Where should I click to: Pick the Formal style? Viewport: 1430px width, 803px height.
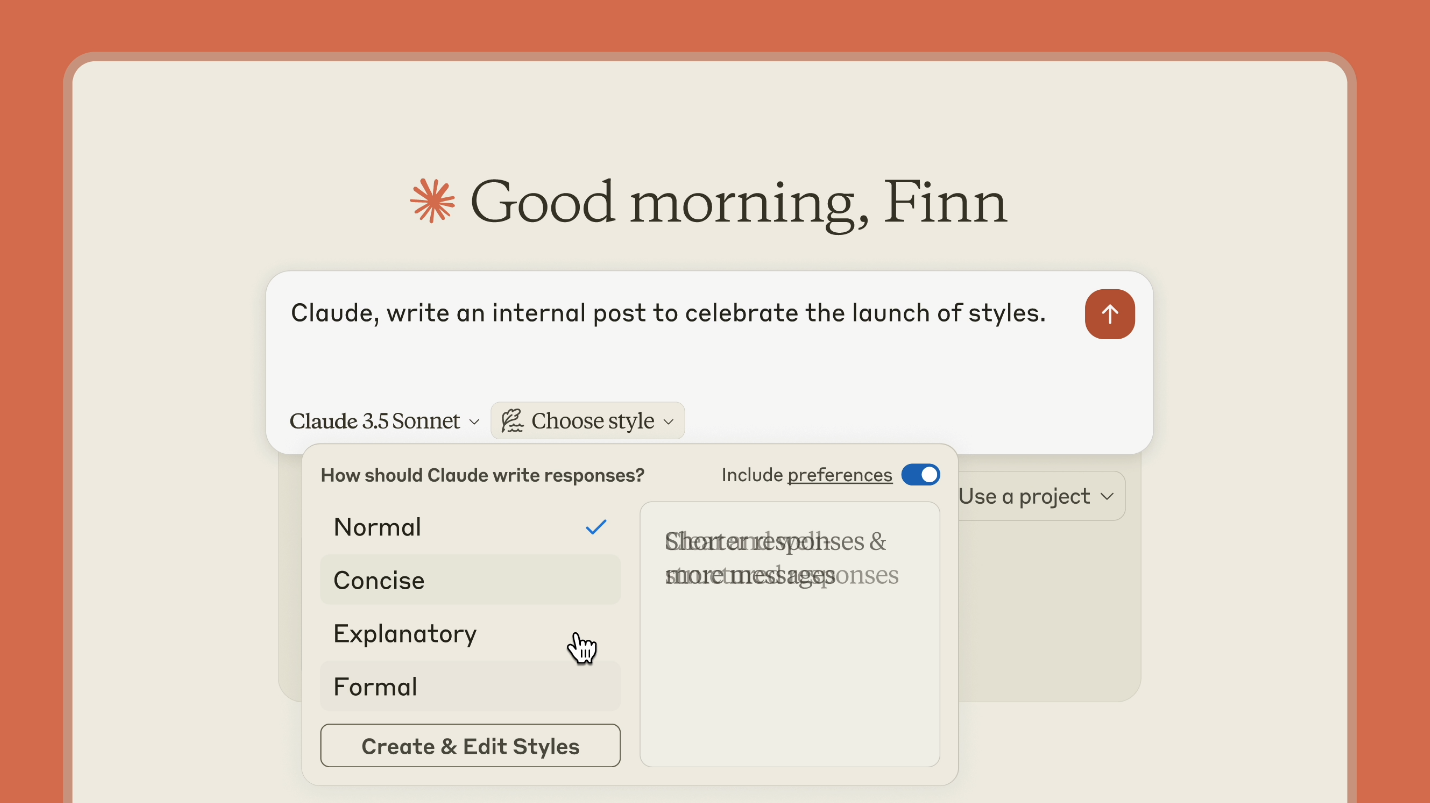click(470, 687)
